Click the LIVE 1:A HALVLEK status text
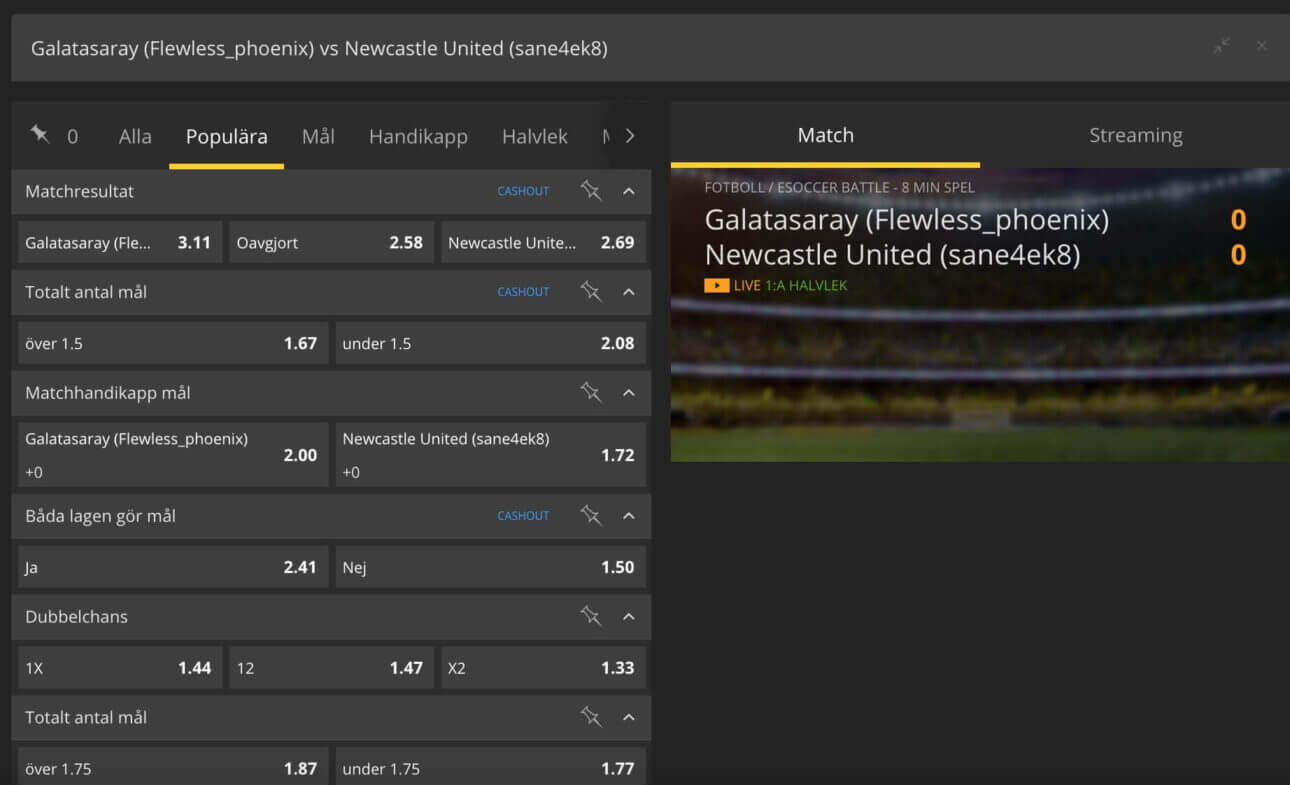1290x785 pixels. (x=790, y=286)
